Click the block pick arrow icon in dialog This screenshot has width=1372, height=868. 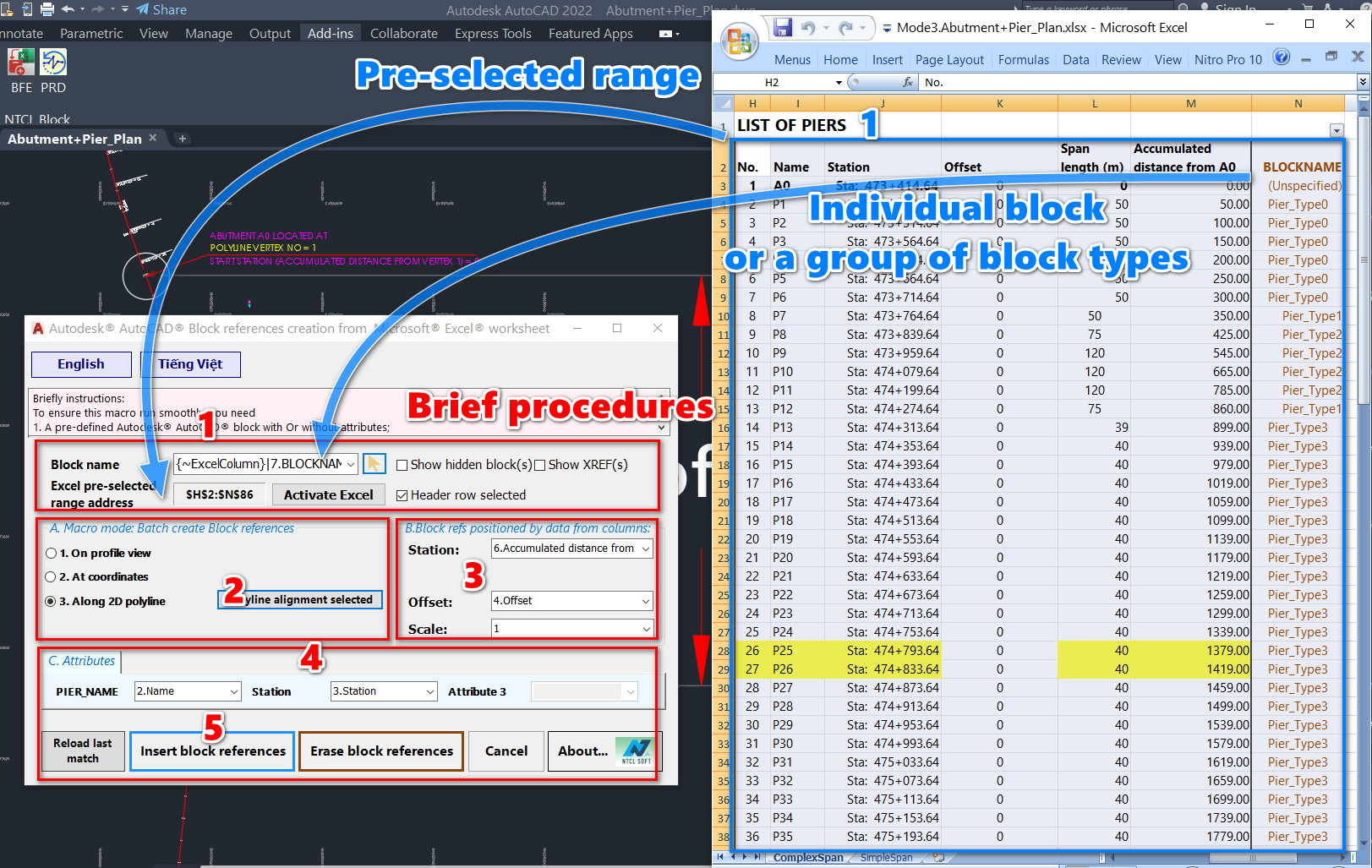374,464
